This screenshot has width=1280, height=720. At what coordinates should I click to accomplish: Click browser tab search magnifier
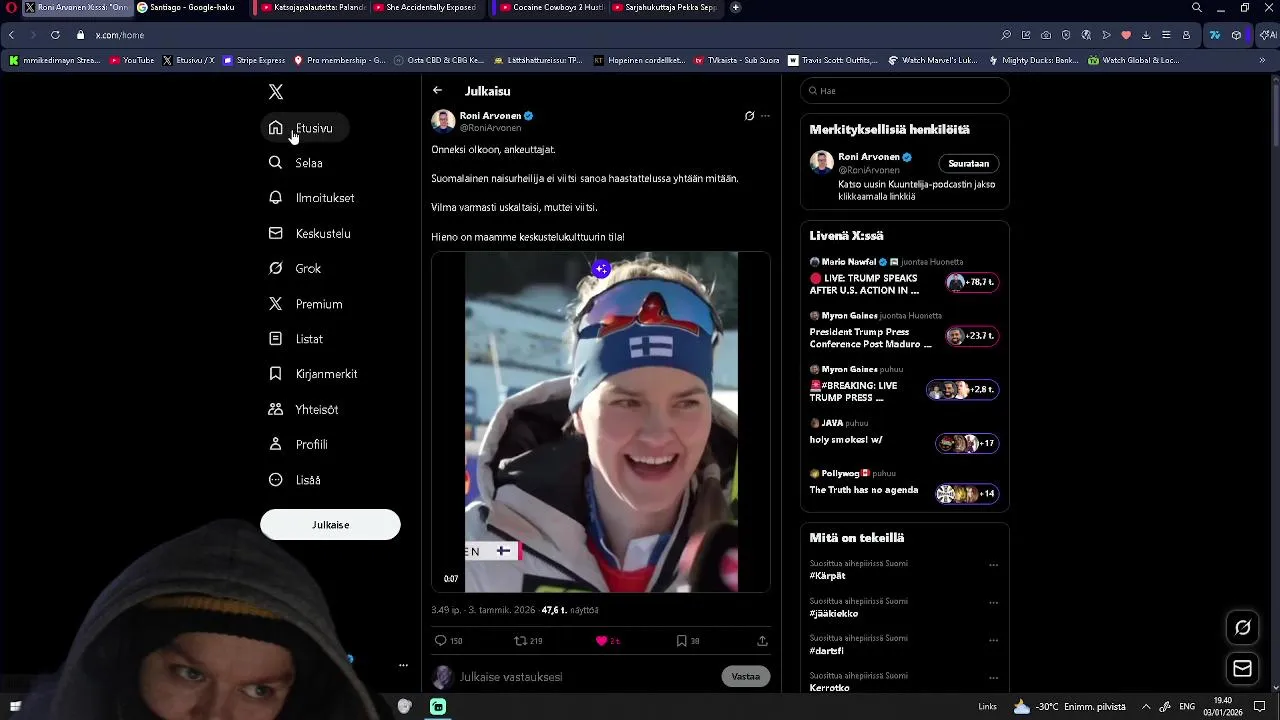1196,7
